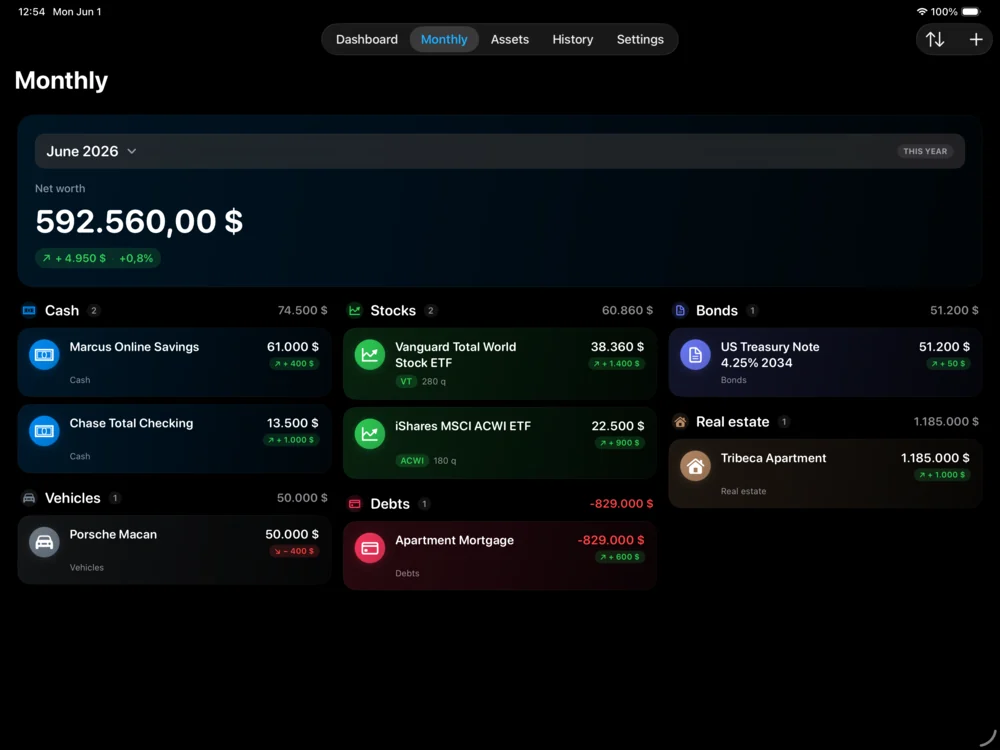This screenshot has width=1000, height=750.
Task: Click the +400 $ change badge on Marcus Savings
Action: tap(294, 364)
